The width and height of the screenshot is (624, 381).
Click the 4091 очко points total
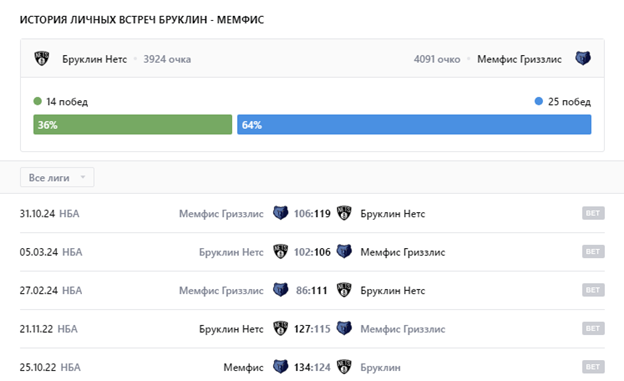(437, 59)
